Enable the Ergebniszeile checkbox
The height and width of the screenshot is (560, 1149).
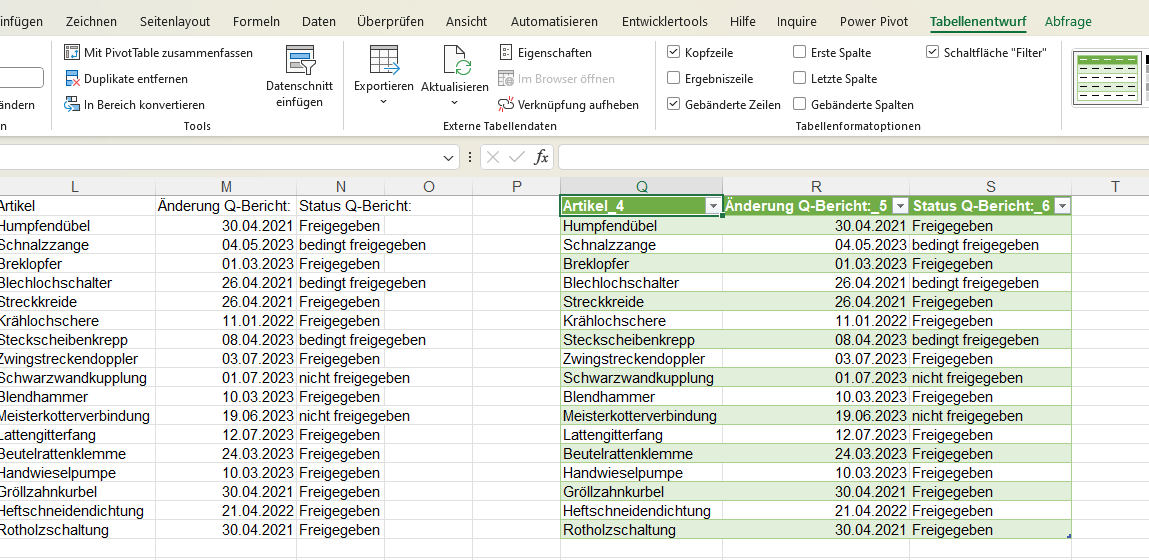coord(674,78)
